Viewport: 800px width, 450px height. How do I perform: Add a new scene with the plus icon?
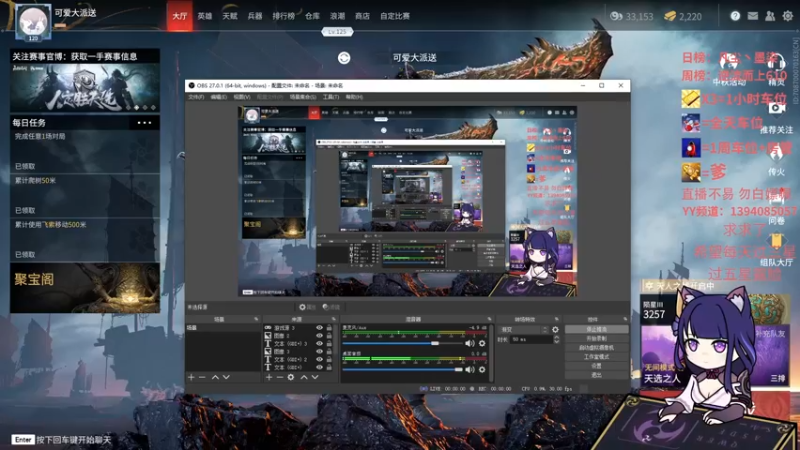point(191,377)
